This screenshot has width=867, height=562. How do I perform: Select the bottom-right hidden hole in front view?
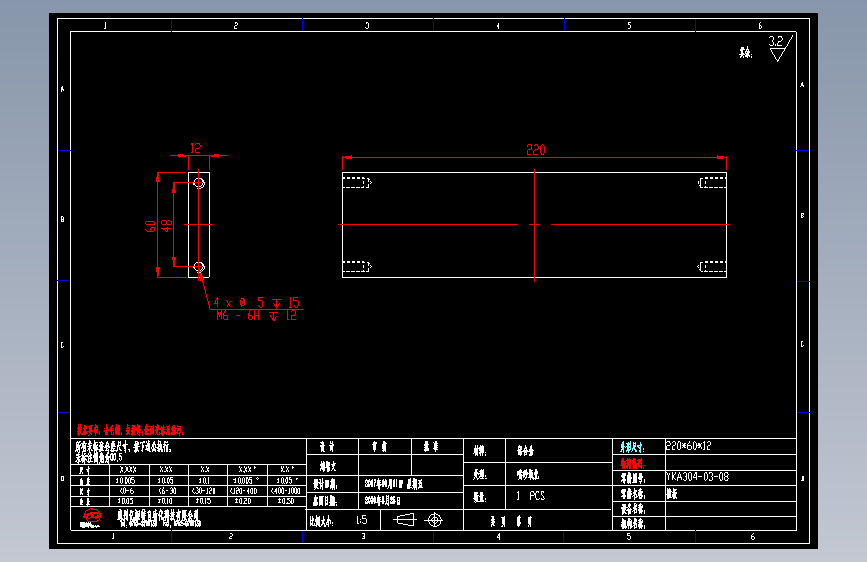pyautogui.click(x=712, y=267)
